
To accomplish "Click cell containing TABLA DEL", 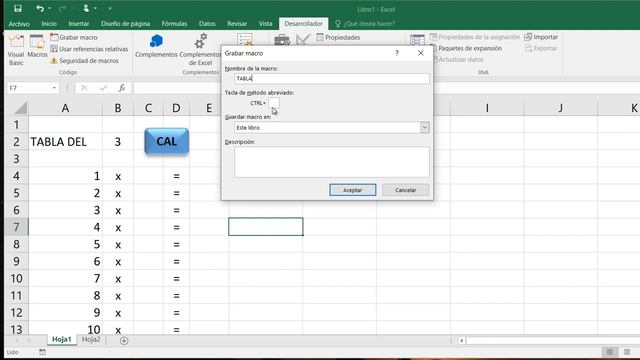I will 65,142.
